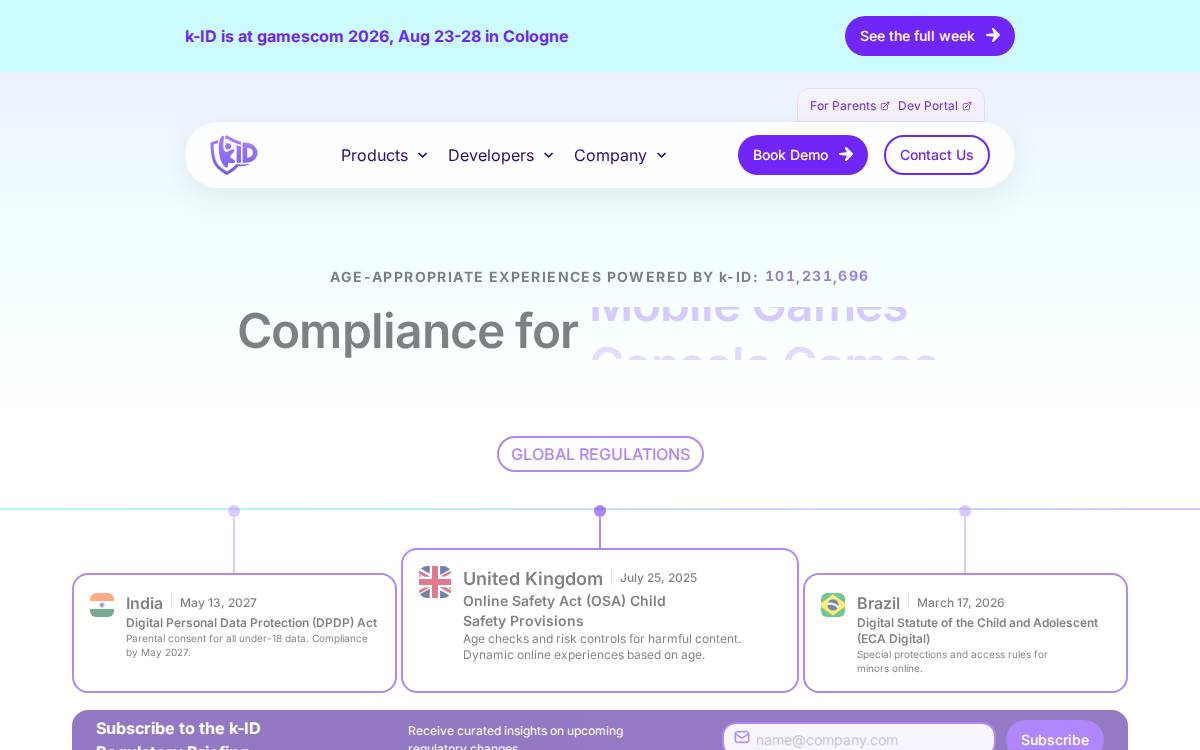Click the 101,231,696 counter value
Viewport: 1200px width, 750px height.
[x=817, y=276]
